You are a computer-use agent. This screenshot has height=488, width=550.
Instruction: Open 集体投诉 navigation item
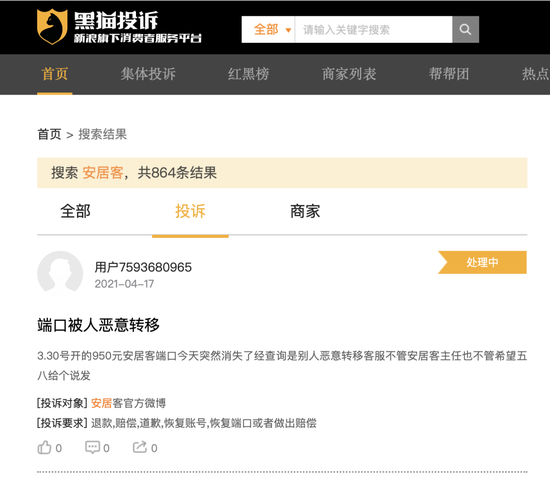[148, 74]
